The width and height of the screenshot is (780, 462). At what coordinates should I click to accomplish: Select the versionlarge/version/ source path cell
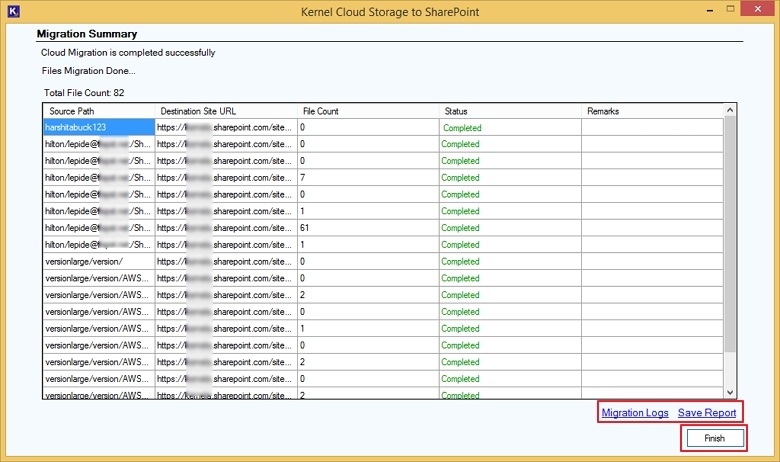(99, 262)
